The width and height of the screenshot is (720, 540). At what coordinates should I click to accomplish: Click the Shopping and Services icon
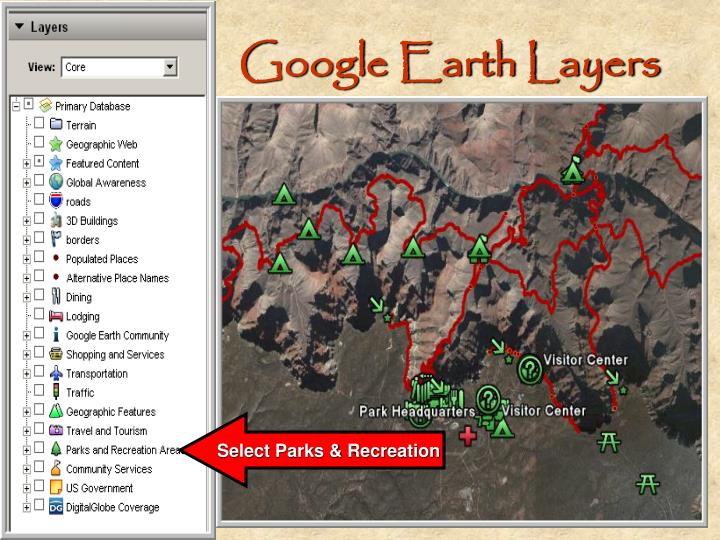56,354
